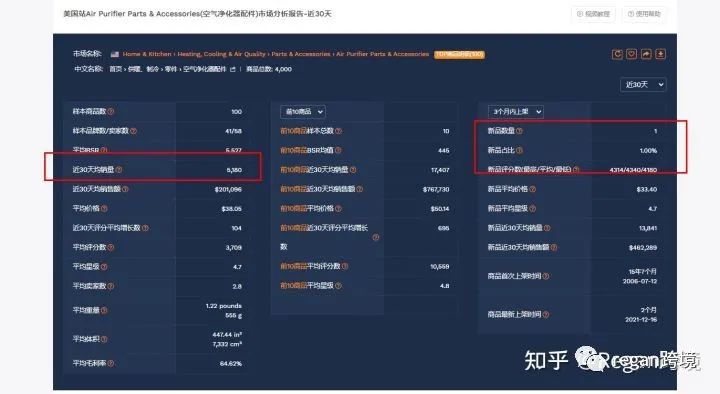
Task: Click help icon next to 样本商品数
Action: 111,112
